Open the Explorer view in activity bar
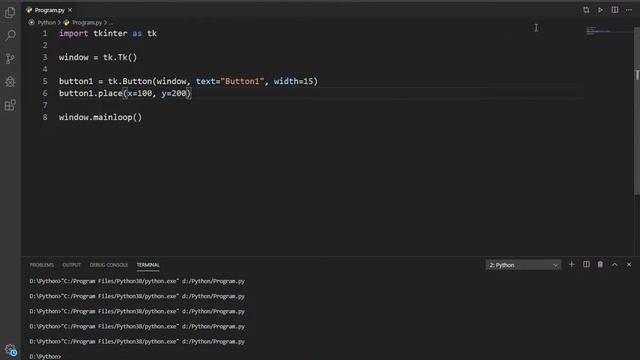Screen dimensions: 640x360 coord(10,13)
